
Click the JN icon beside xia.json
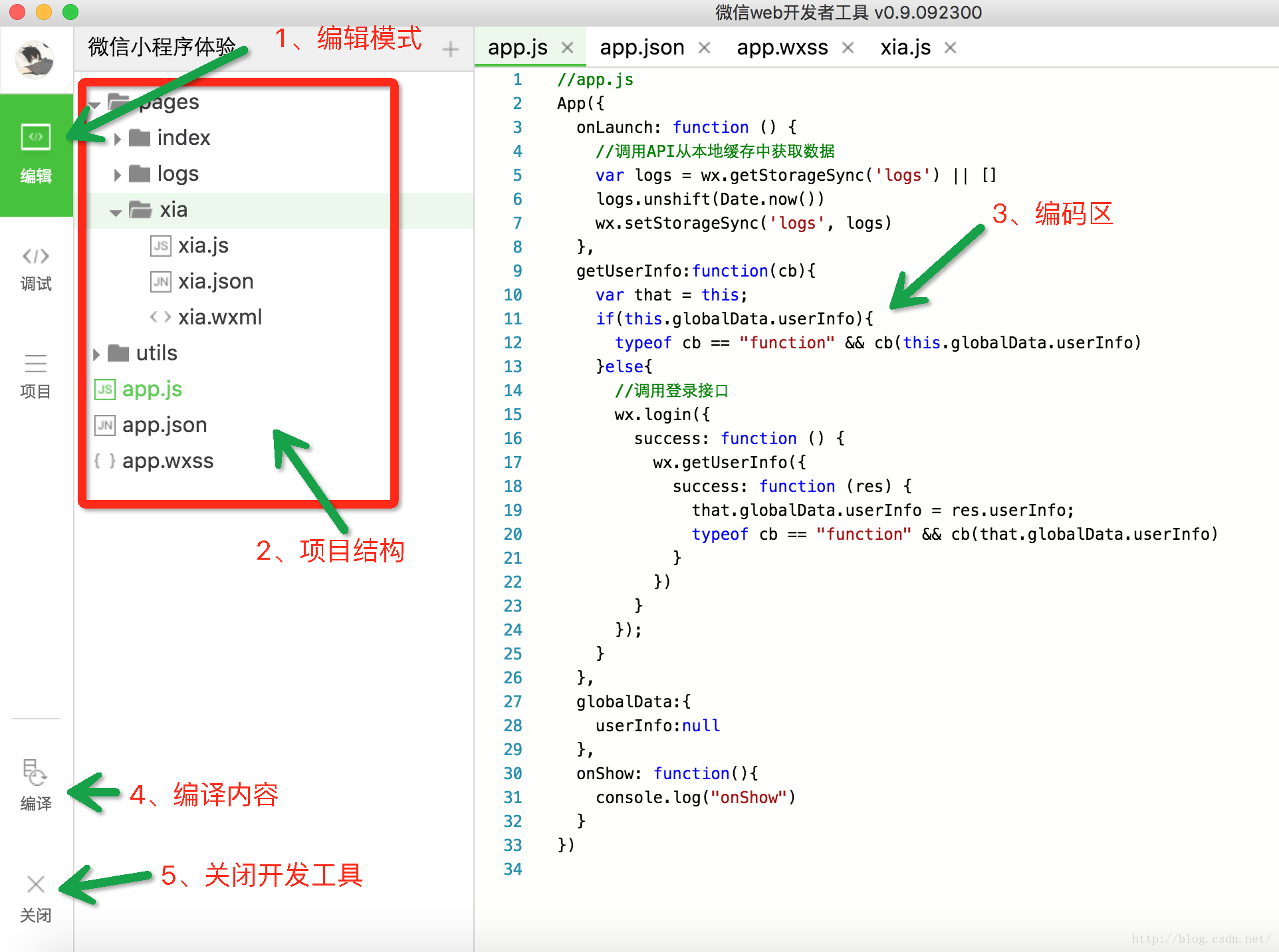(161, 282)
